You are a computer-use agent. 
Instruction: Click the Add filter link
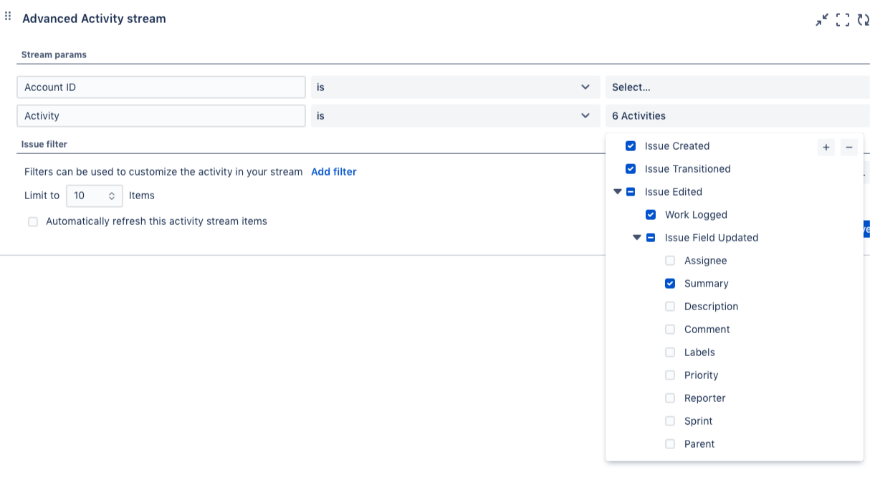333,172
